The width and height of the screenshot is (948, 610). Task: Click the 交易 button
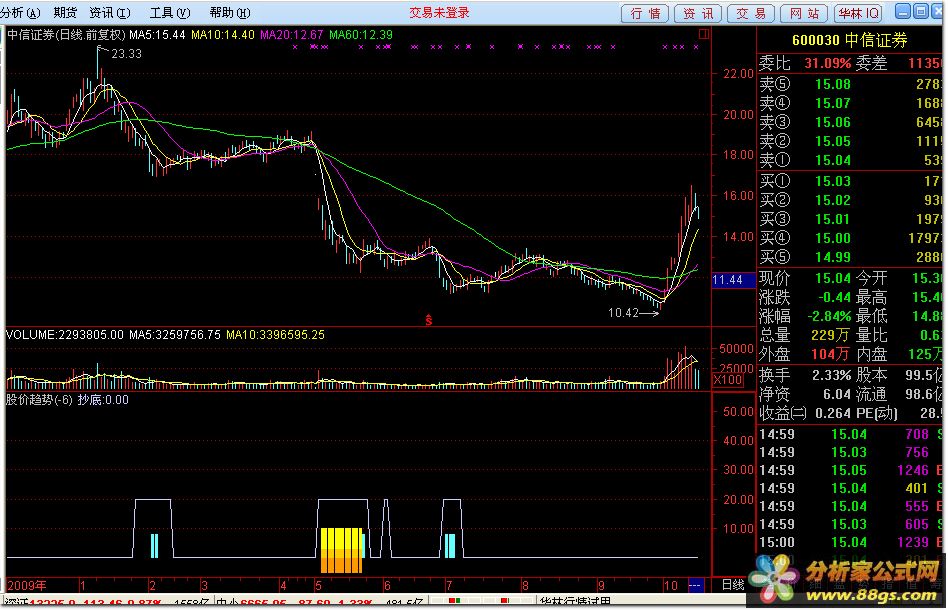[x=752, y=13]
